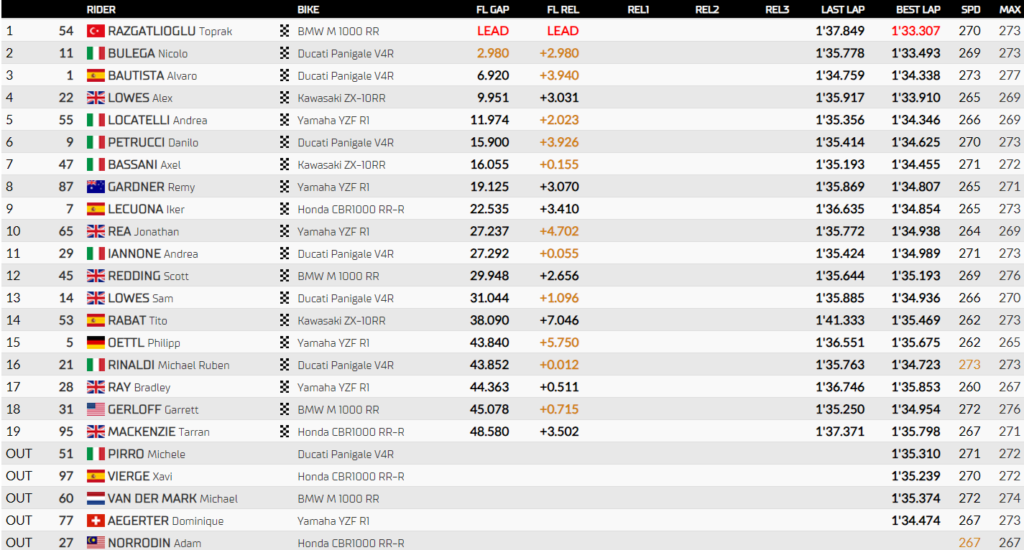This screenshot has height=550, width=1024.
Task: Click the checkered flag icon in Bautista's row
Action: (285, 75)
